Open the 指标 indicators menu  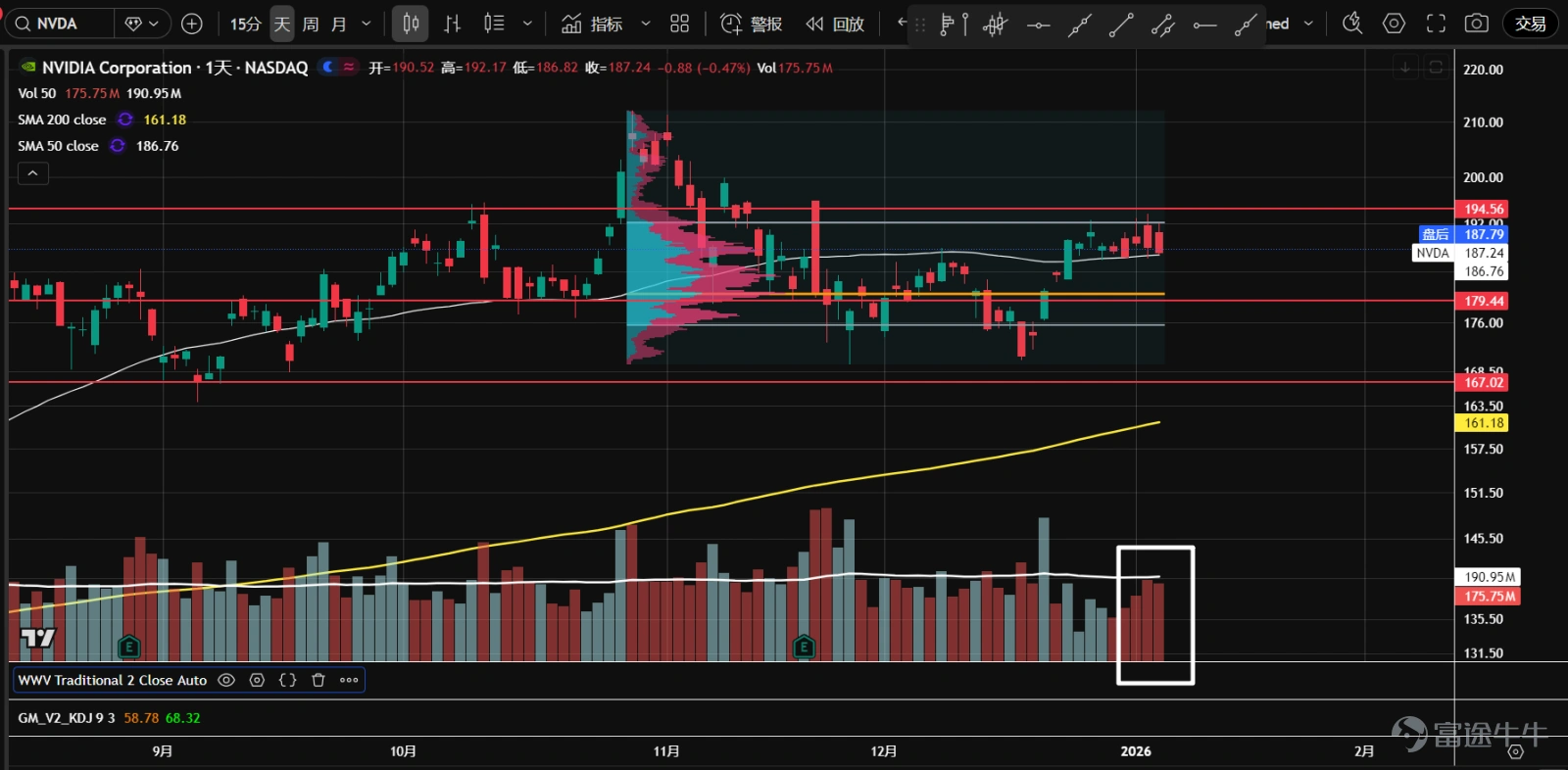coord(592,24)
